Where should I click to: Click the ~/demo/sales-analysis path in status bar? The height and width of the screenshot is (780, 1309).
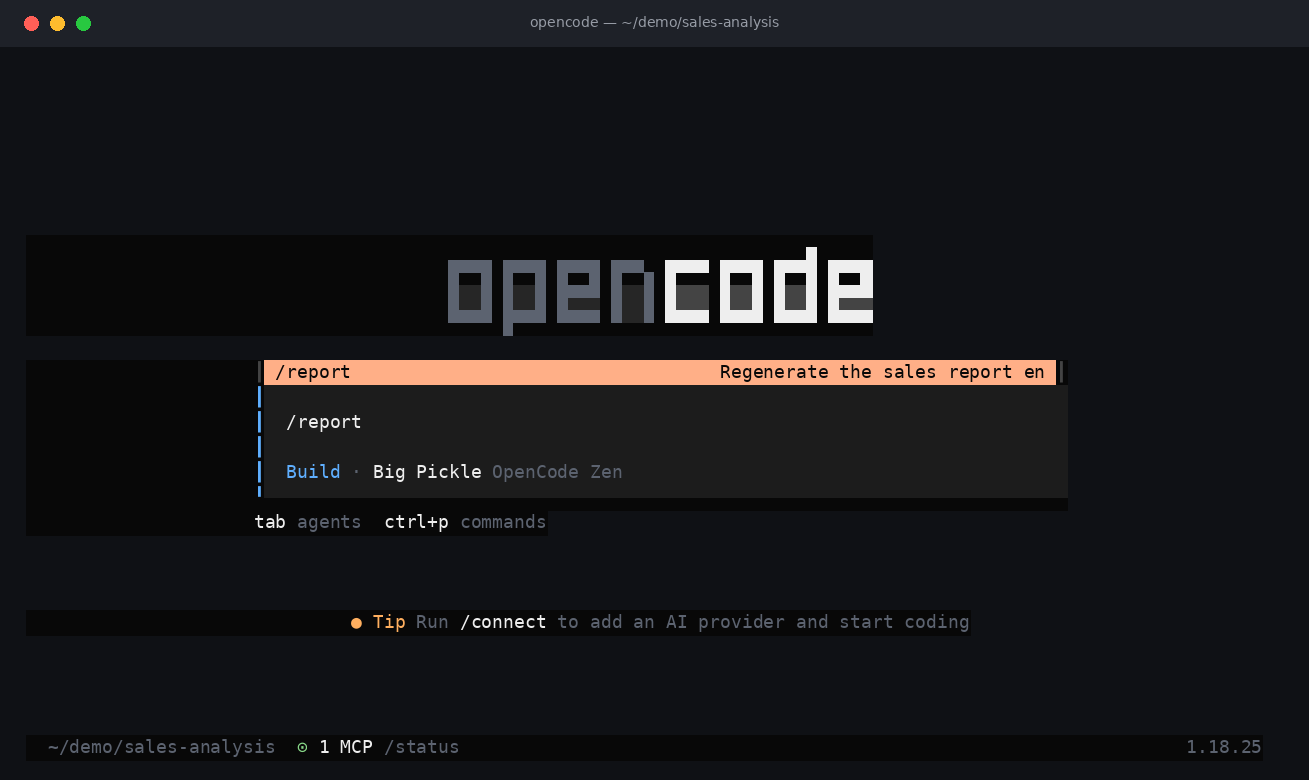click(x=161, y=747)
